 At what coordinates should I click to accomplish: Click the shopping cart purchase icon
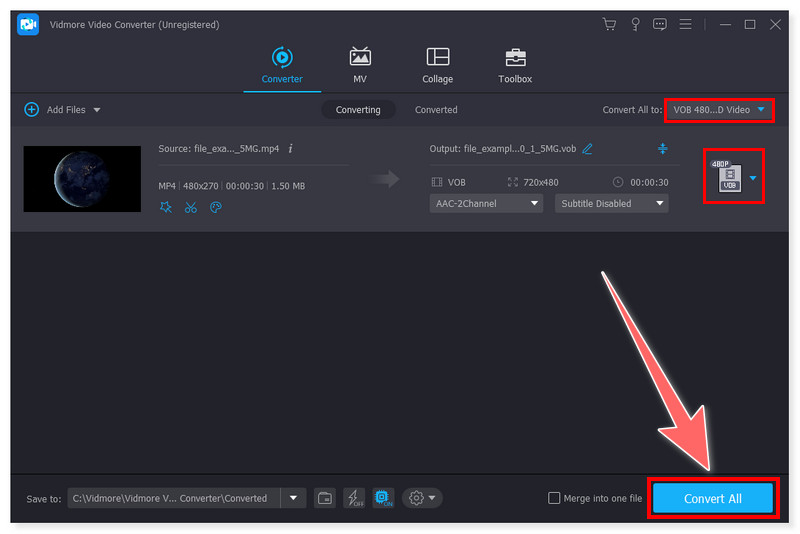pos(609,24)
